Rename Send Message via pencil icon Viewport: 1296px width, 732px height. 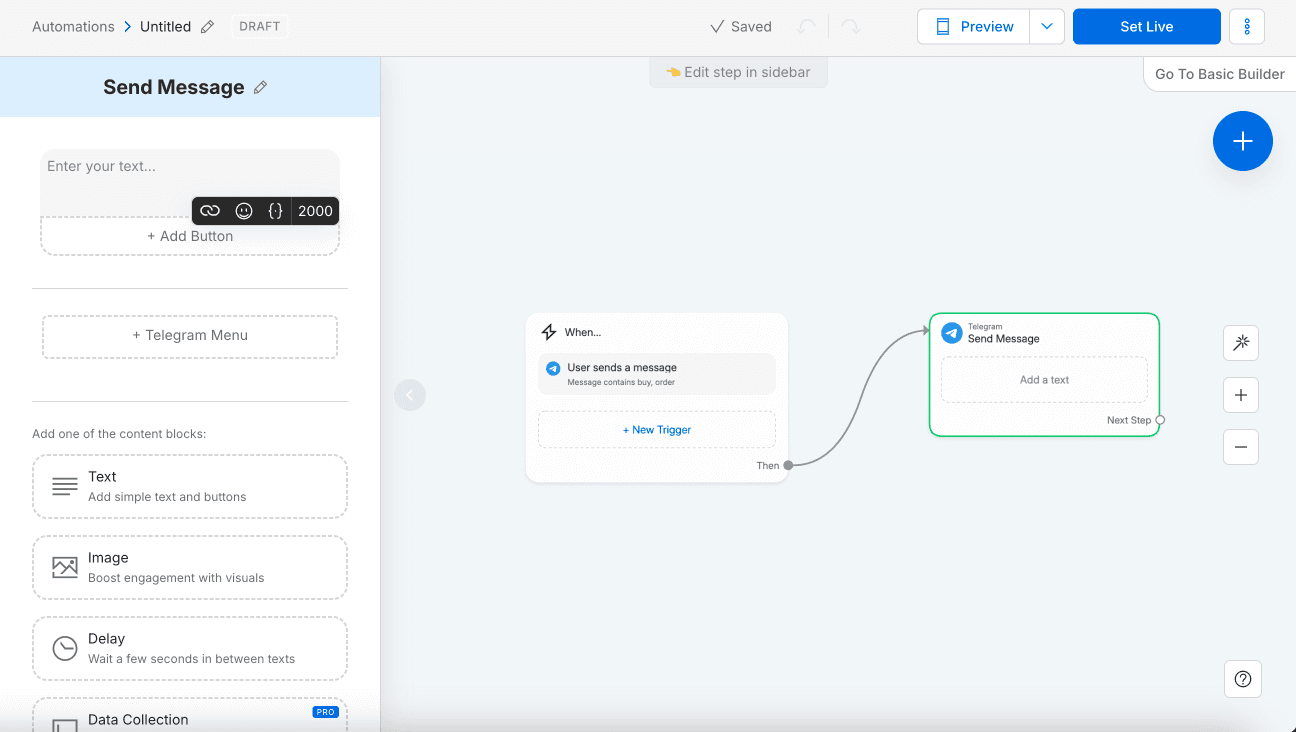pos(260,87)
